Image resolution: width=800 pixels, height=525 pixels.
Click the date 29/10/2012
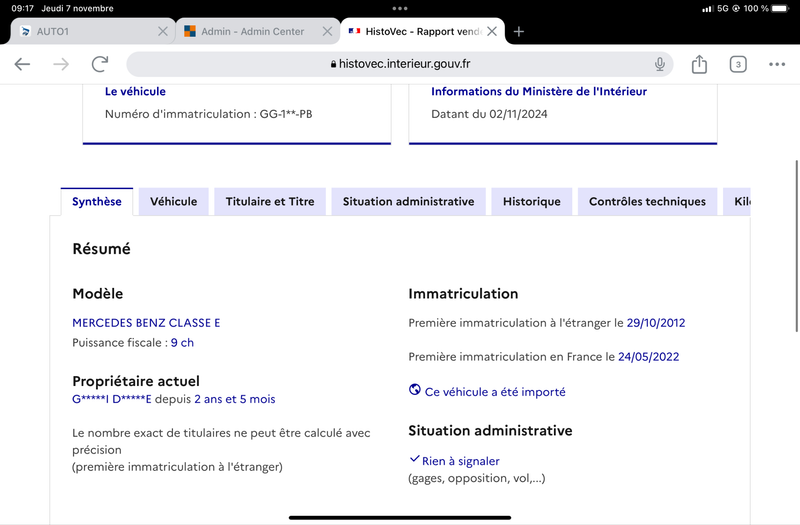pos(656,323)
